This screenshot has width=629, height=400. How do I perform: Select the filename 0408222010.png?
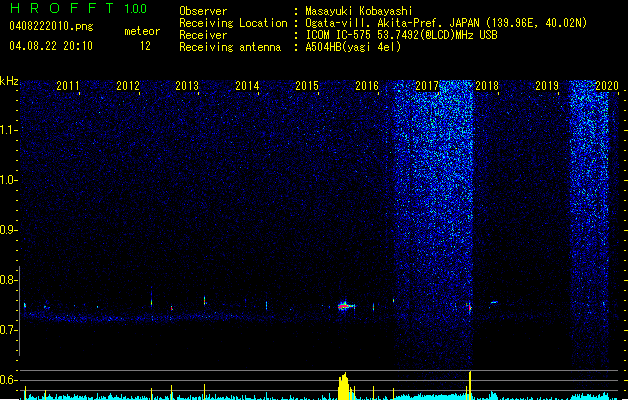pos(51,26)
